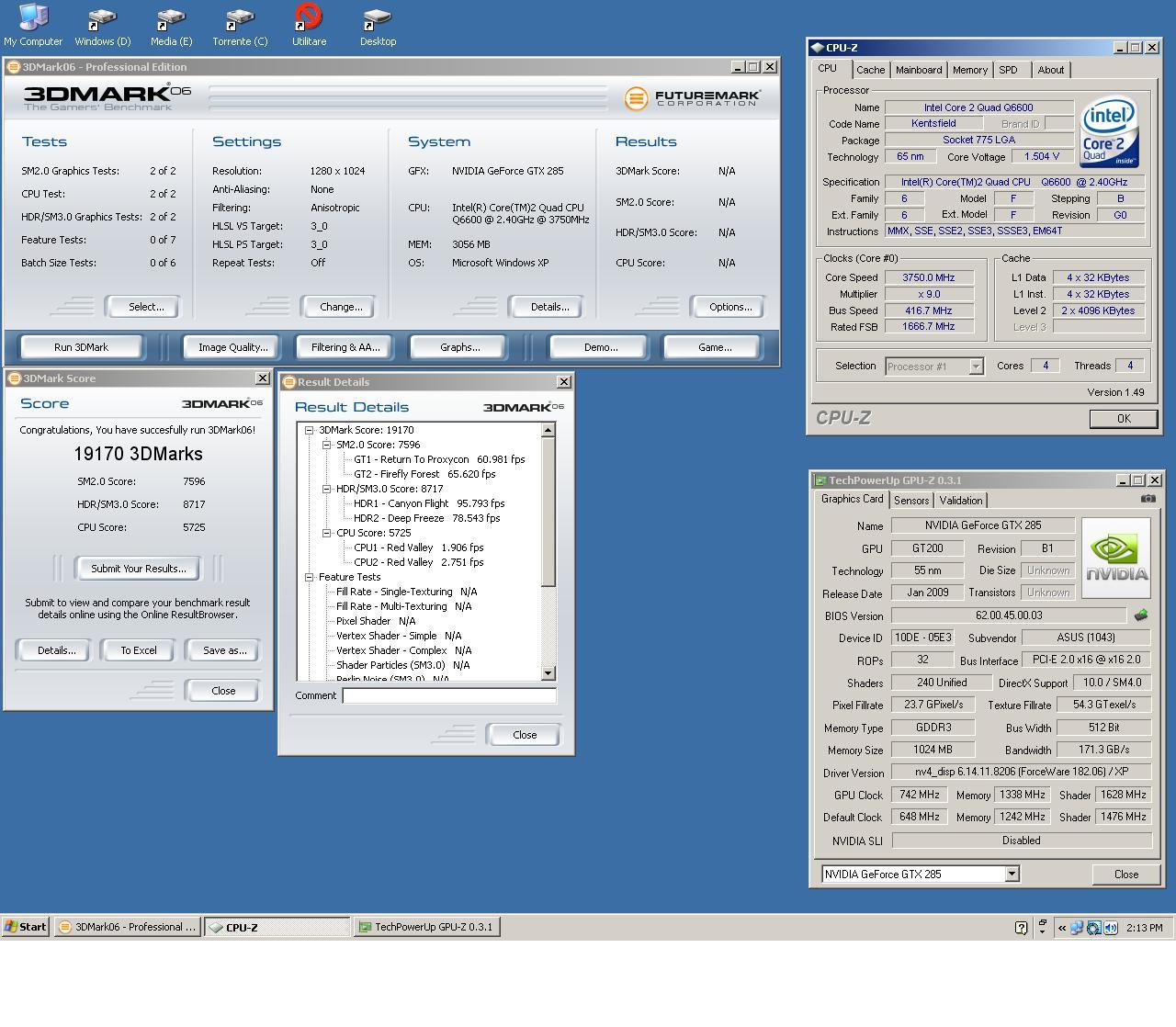
Task: Click the help question mark tray icon
Action: pyautogui.click(x=1021, y=928)
